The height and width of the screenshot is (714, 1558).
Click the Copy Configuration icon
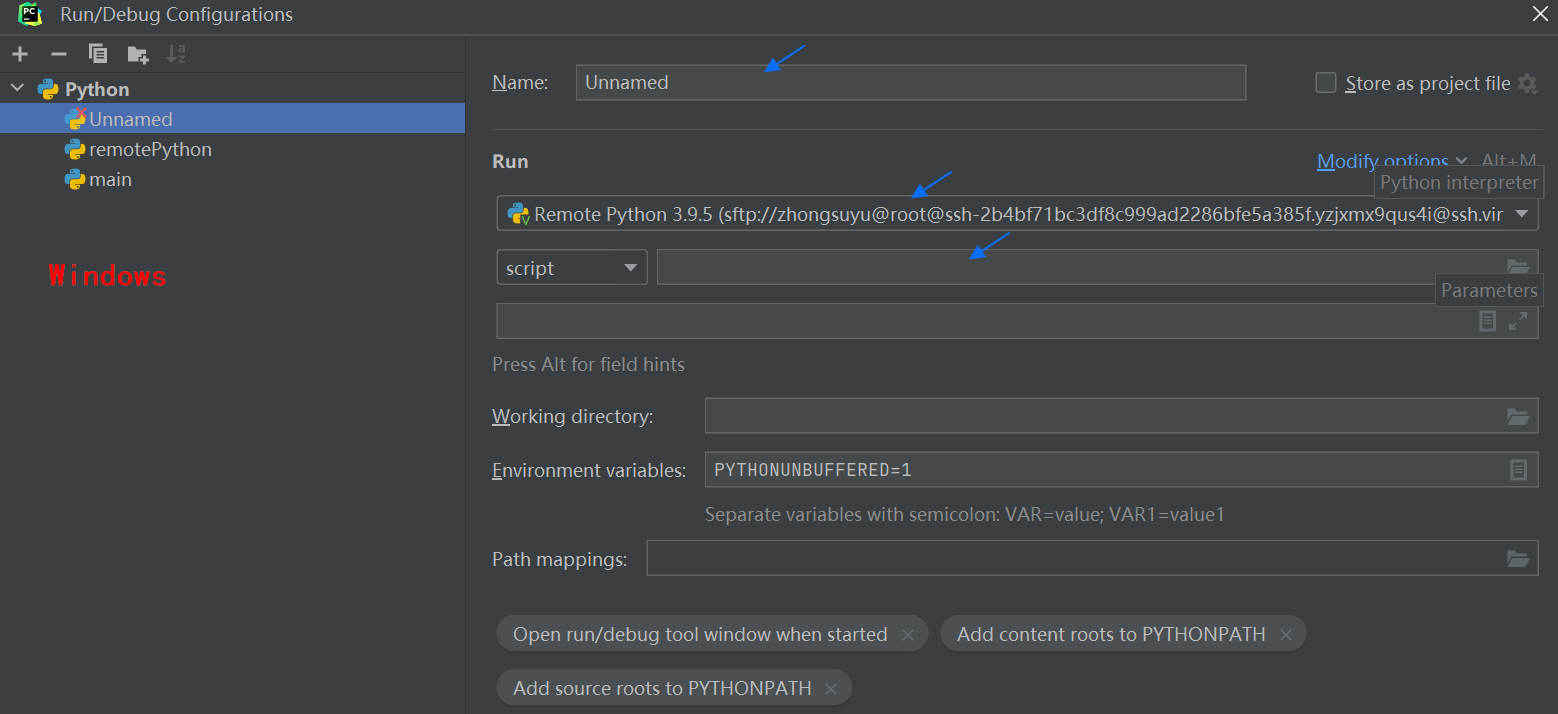[98, 54]
